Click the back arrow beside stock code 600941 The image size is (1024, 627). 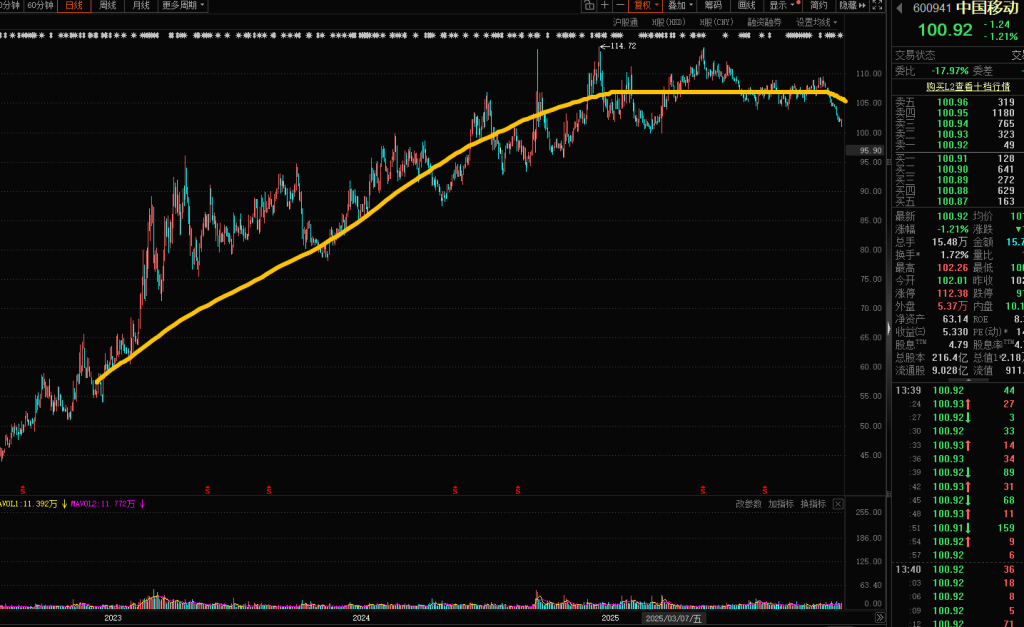[900, 8]
